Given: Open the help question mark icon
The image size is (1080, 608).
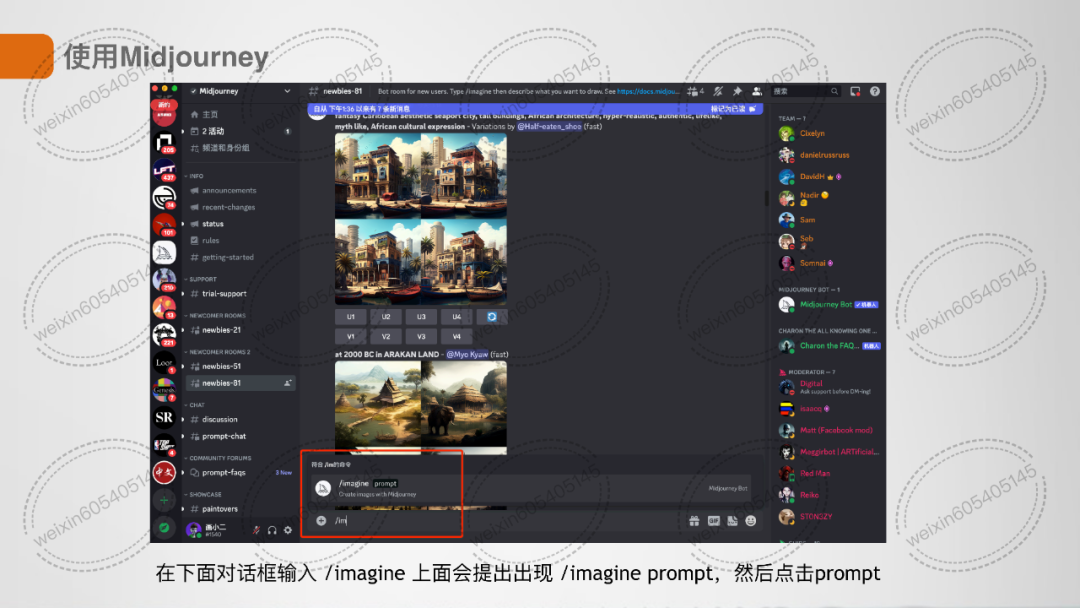Looking at the screenshot, I should click(875, 91).
